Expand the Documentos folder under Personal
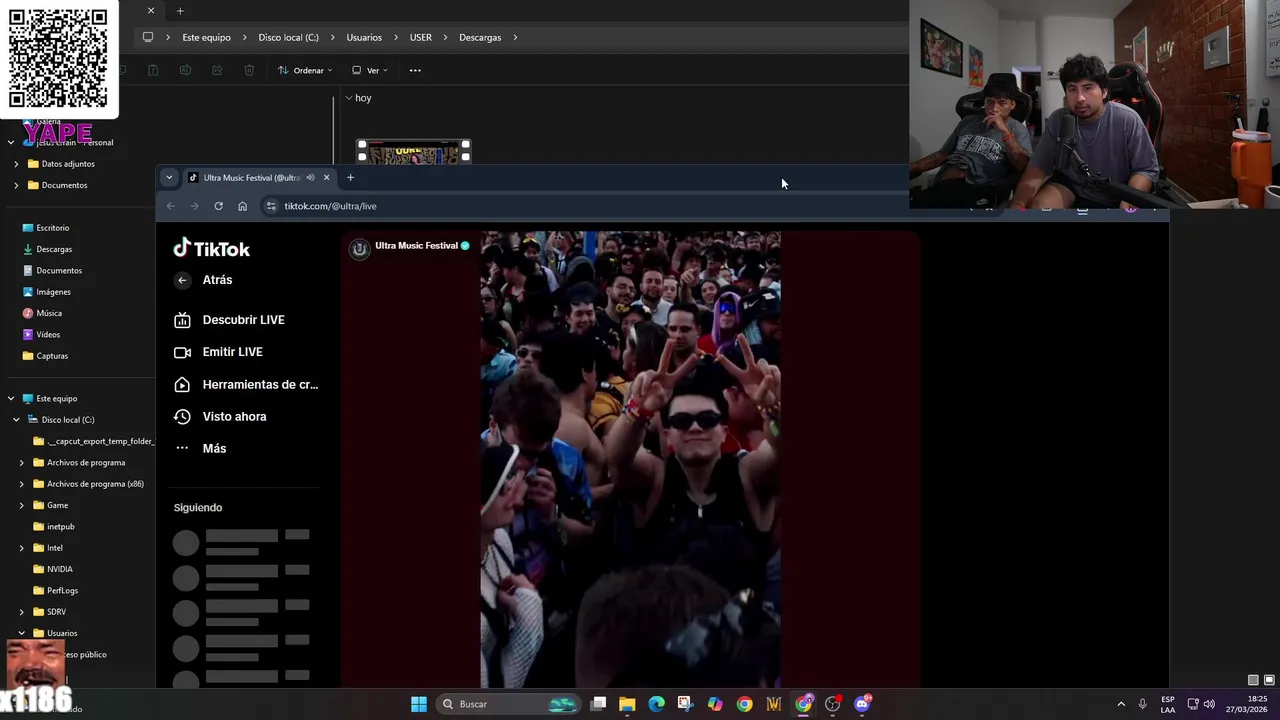The height and width of the screenshot is (720, 1280). (15, 185)
